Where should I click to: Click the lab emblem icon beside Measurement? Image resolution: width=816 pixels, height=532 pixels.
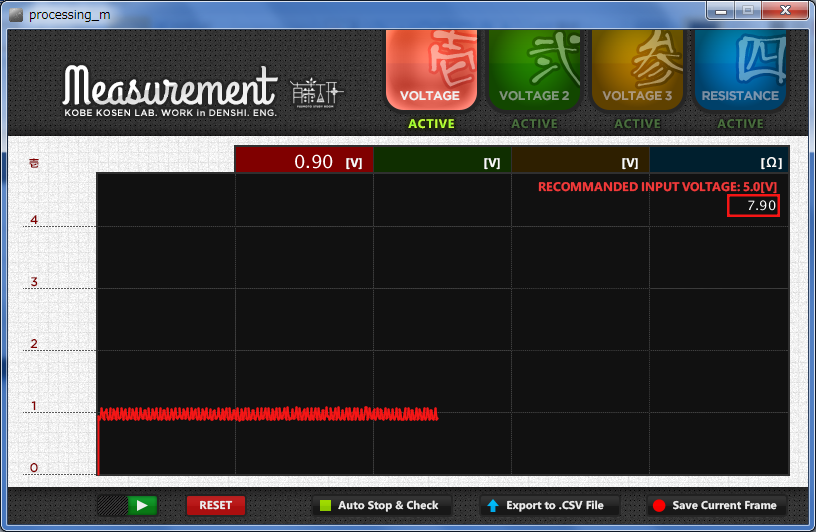click(x=315, y=93)
